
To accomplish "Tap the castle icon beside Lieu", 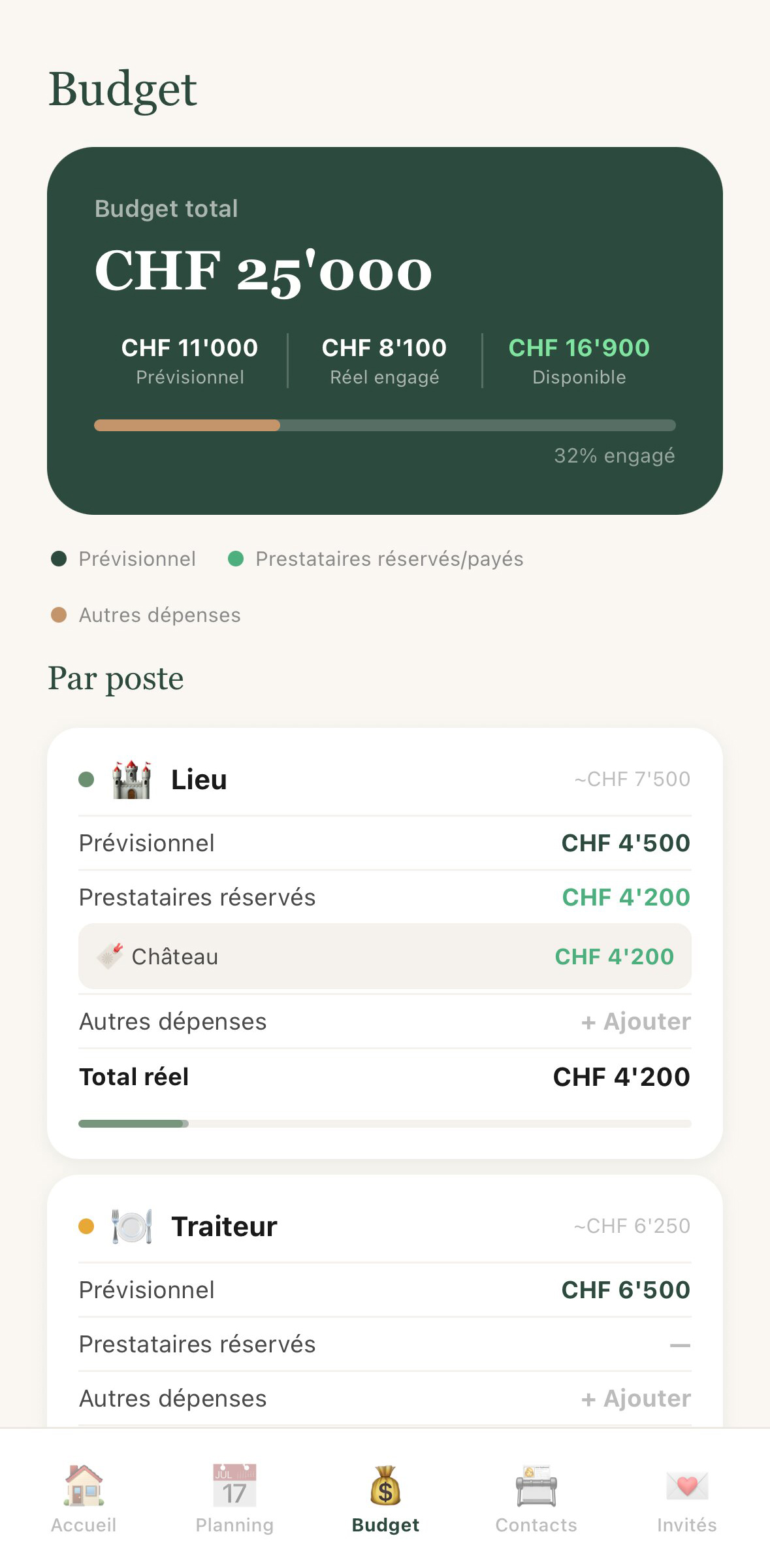I will click(x=131, y=779).
